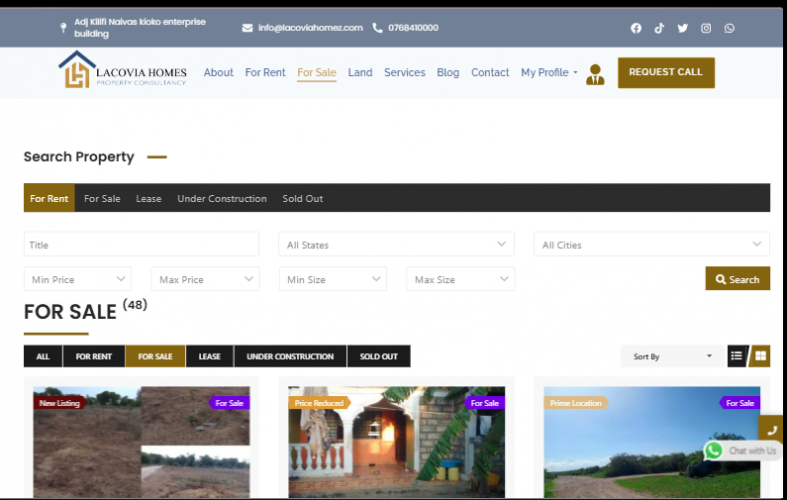Select the Sold Out search tab
Screen dimensions: 787x500
[303, 198]
